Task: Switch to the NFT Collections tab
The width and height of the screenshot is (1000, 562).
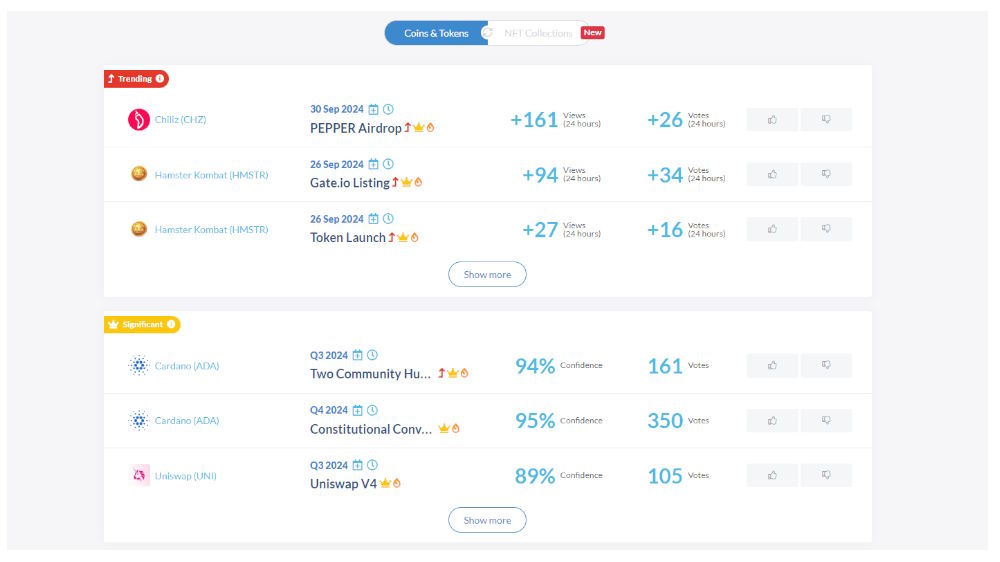Action: pyautogui.click(x=538, y=33)
